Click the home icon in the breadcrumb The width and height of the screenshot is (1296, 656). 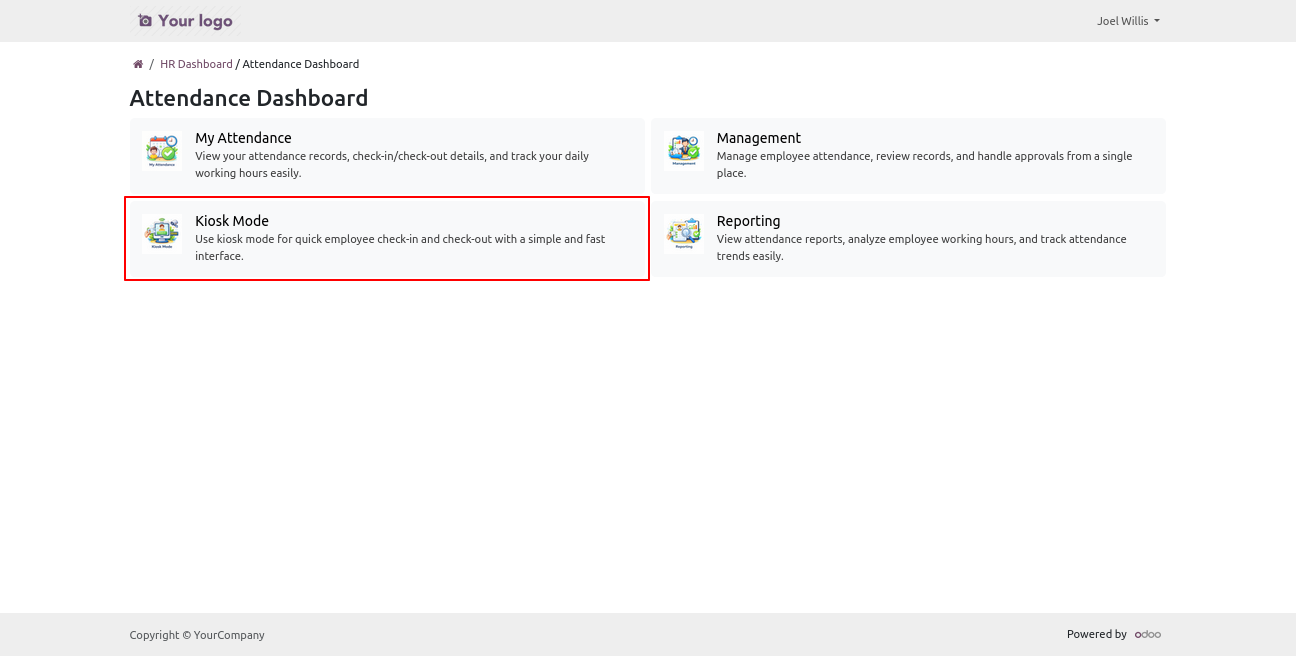coord(138,64)
